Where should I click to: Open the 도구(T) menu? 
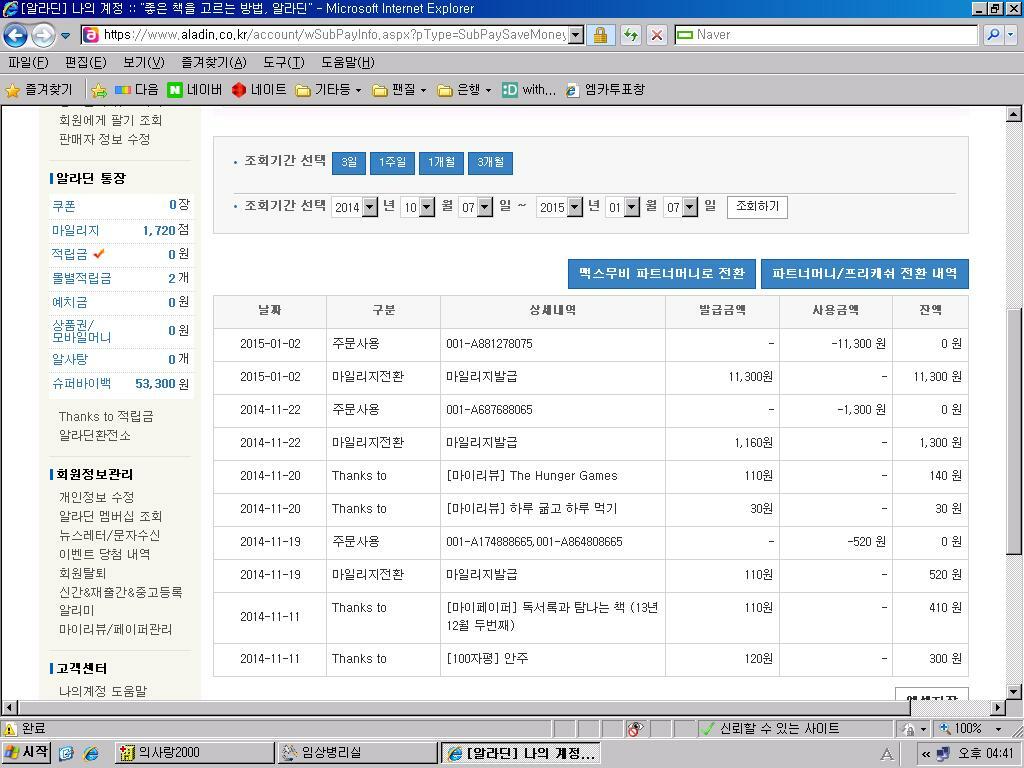click(283, 62)
